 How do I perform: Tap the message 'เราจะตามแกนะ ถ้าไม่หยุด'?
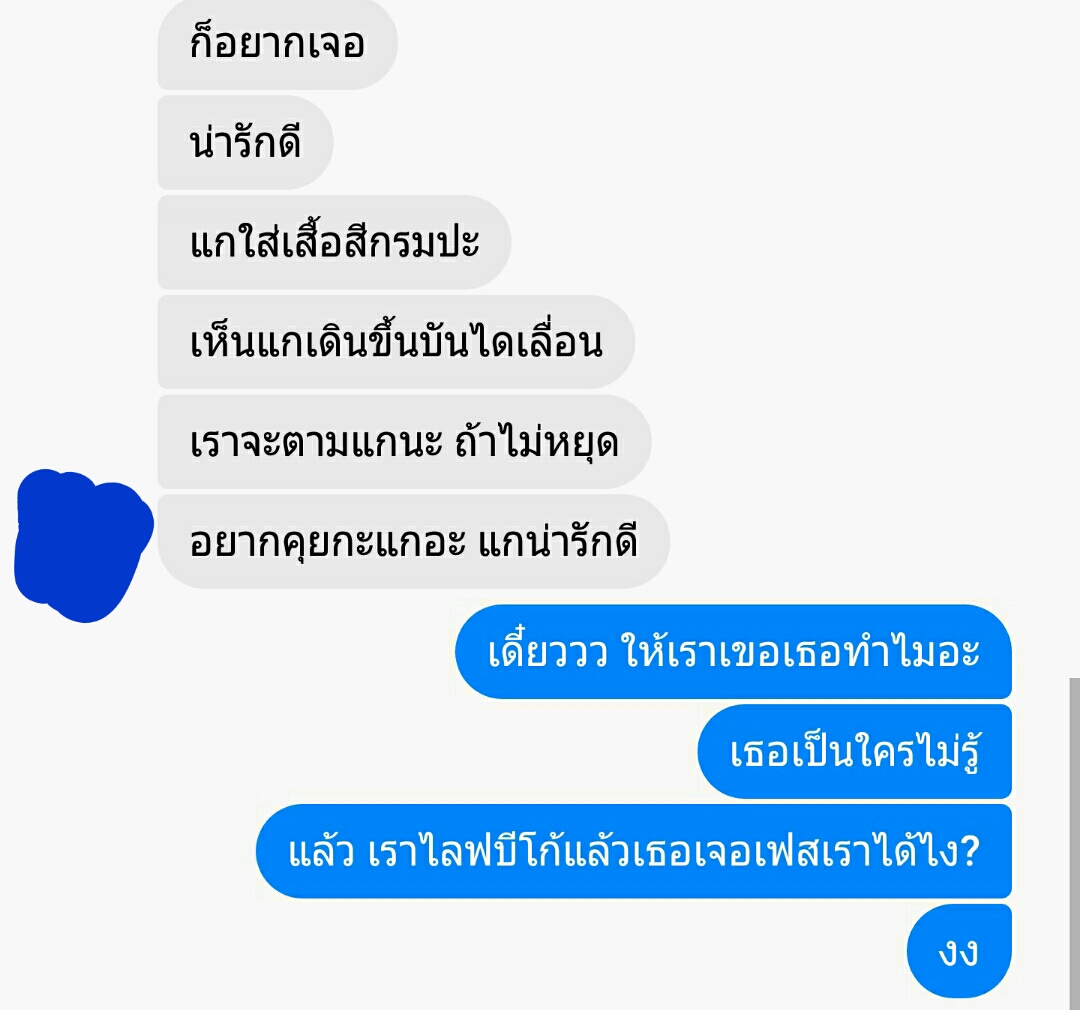click(x=404, y=442)
